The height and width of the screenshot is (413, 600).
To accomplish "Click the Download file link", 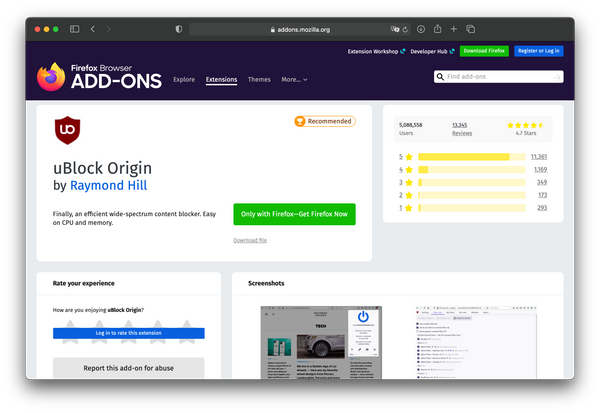I will [250, 240].
